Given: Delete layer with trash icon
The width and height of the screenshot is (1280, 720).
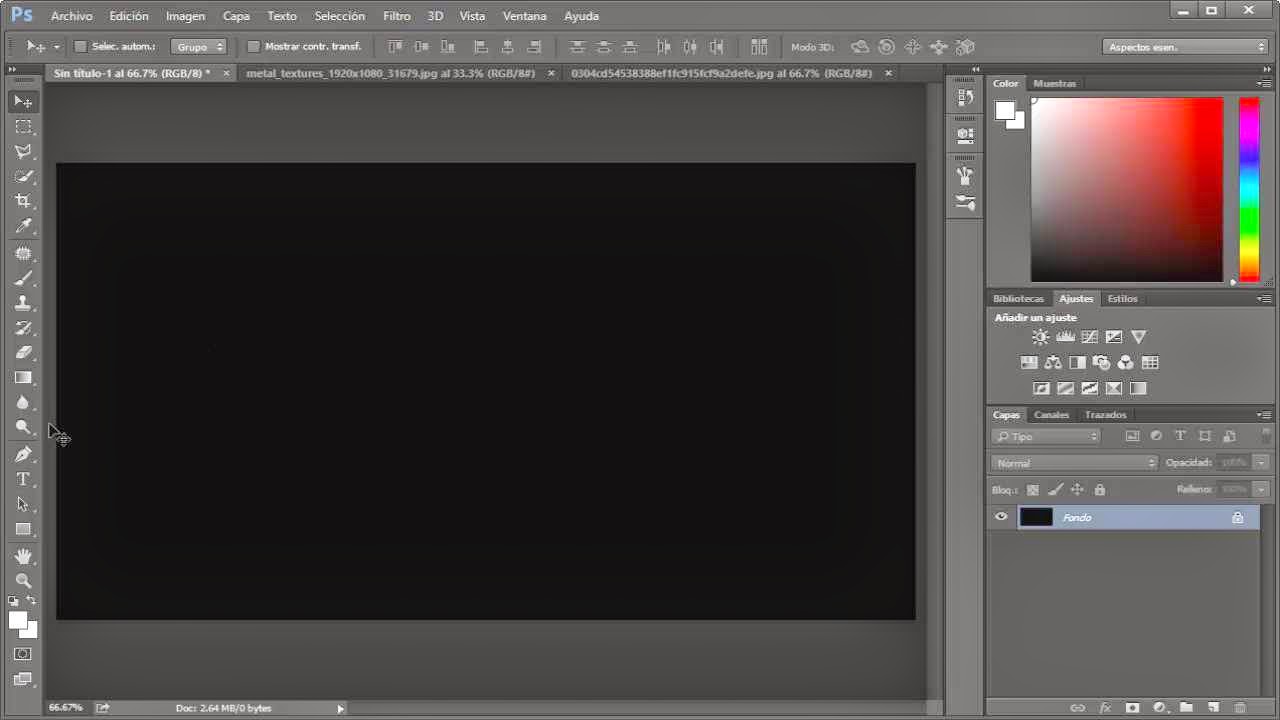Looking at the screenshot, I should click(x=1240, y=708).
